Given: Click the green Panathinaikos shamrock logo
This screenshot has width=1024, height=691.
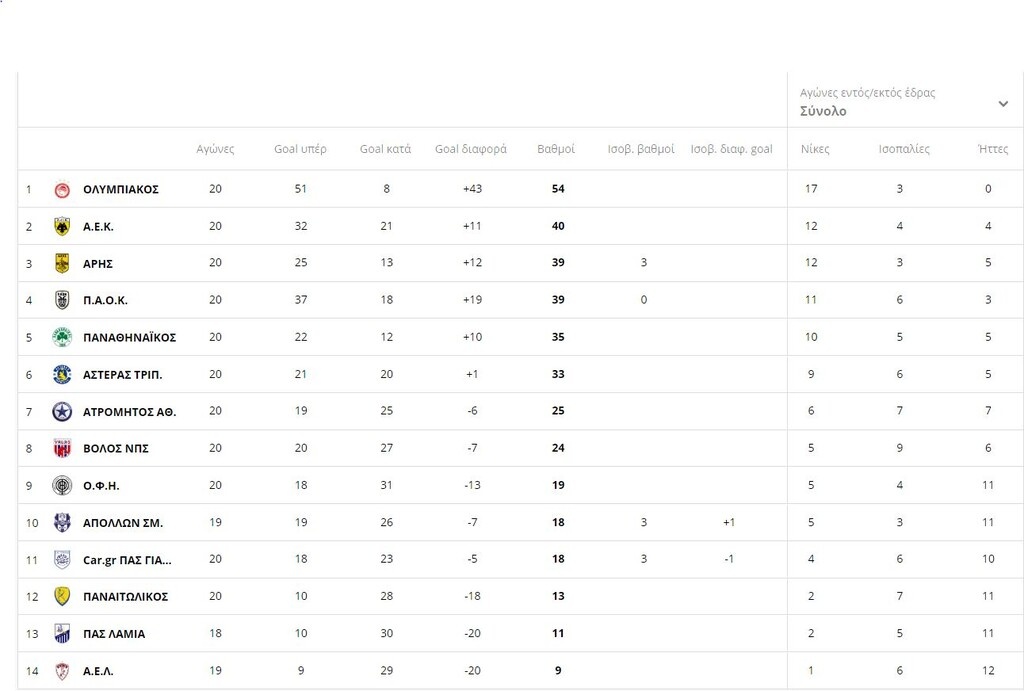Looking at the screenshot, I should pos(62,337).
